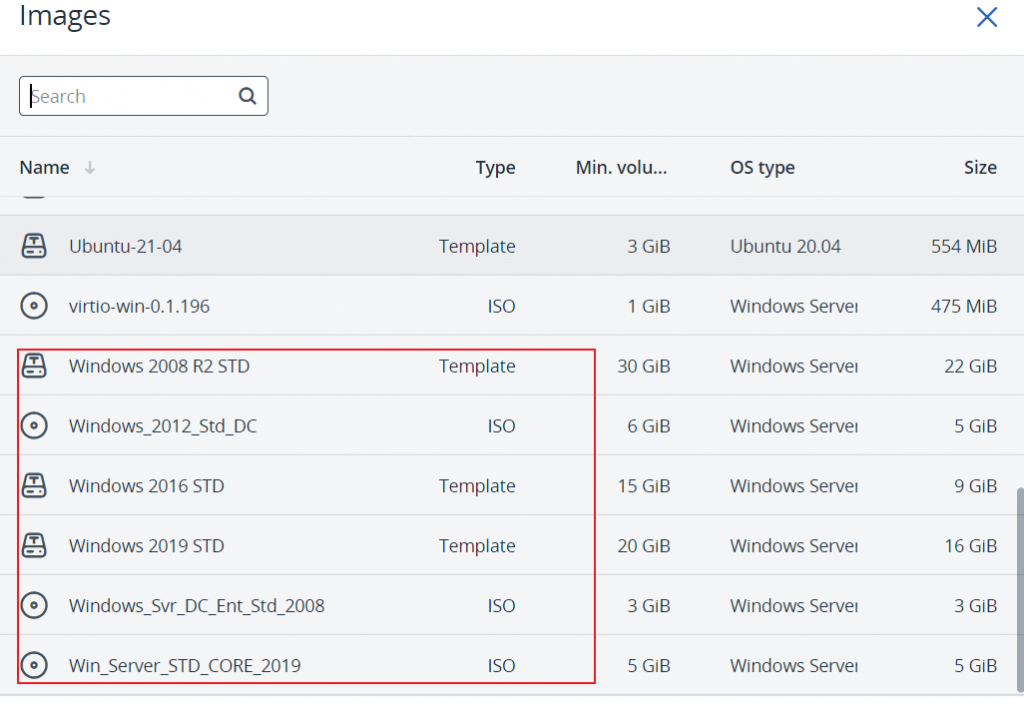1024x711 pixels.
Task: Click the Ubuntu-21-04 template icon
Action: (34, 246)
